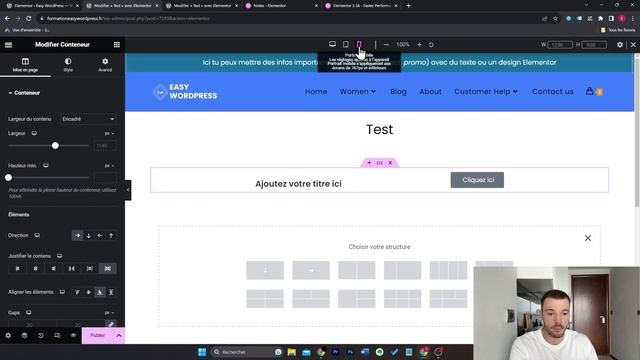Screen dimensions: 640x360
Task: Open the Mise en page tab
Action: coord(25,64)
